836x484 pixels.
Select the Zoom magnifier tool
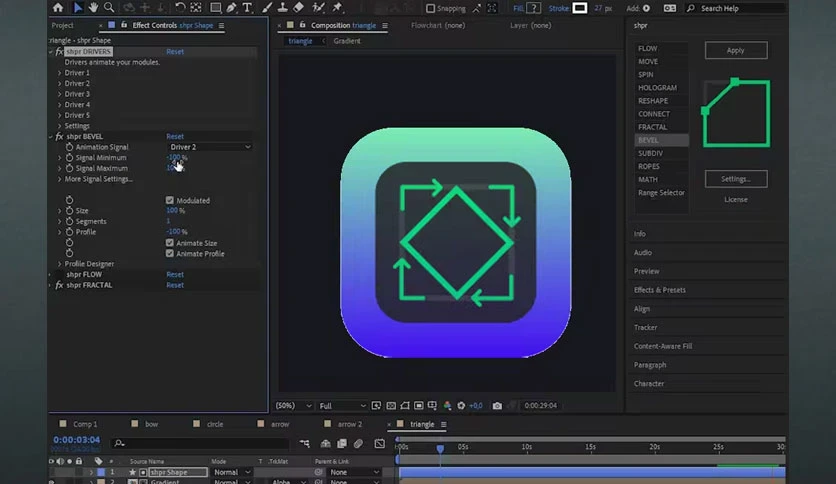[109, 7]
